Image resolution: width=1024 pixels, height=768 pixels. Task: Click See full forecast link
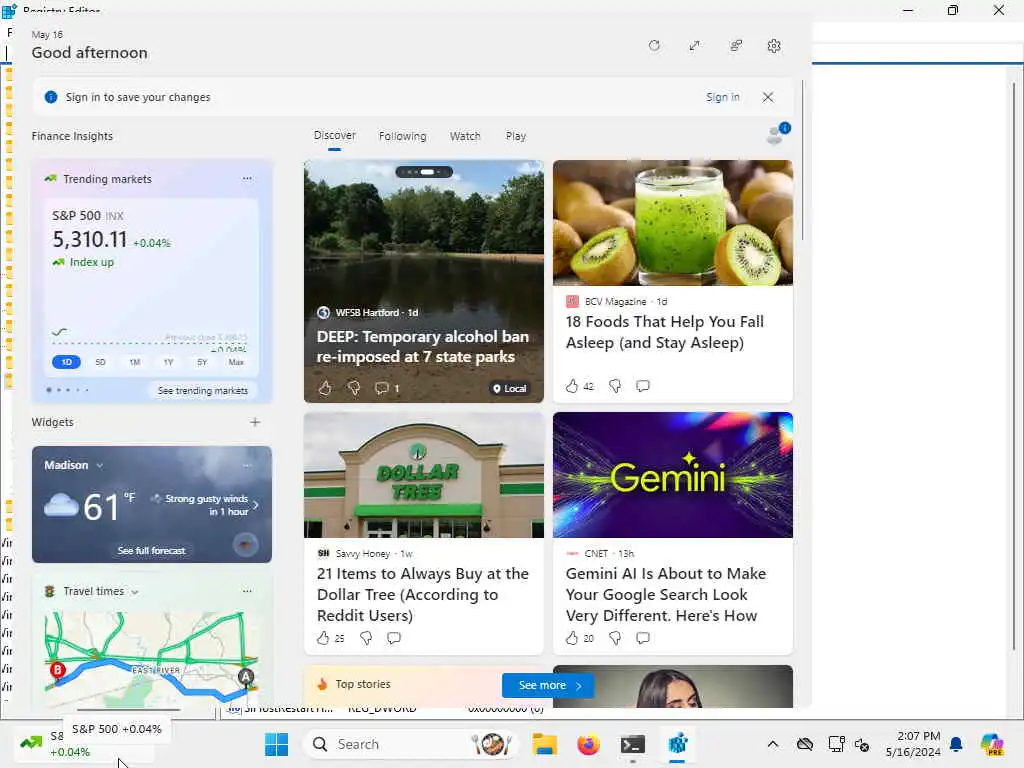(152, 551)
